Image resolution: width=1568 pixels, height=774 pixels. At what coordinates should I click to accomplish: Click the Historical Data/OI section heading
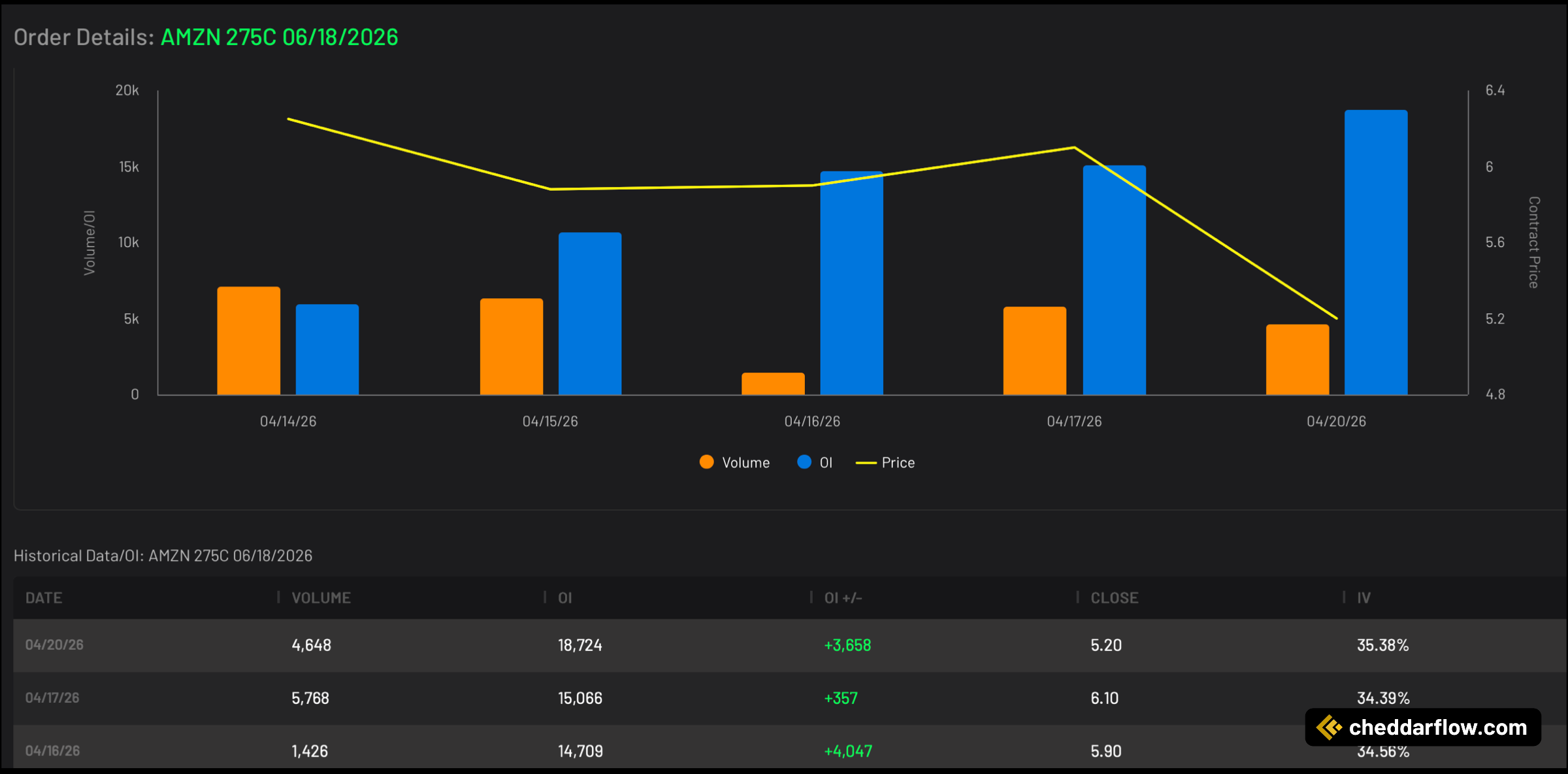point(163,556)
